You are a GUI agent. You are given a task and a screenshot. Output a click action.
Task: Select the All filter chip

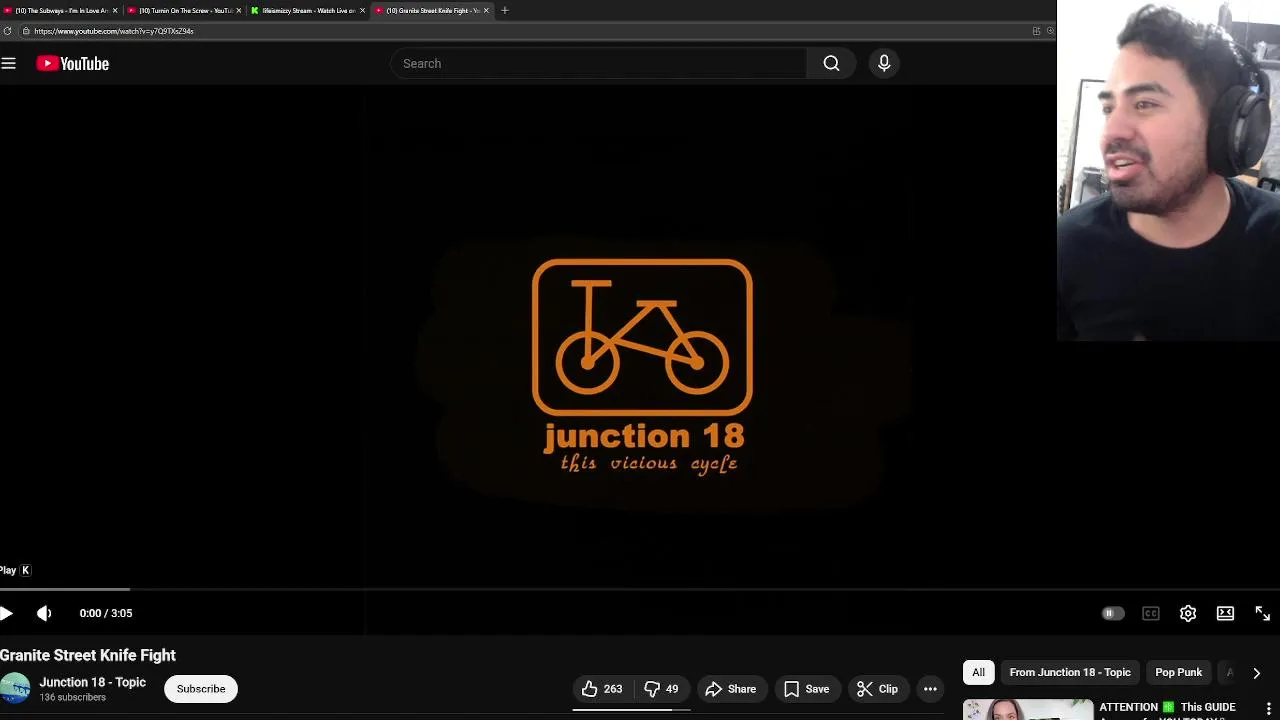[x=979, y=672]
